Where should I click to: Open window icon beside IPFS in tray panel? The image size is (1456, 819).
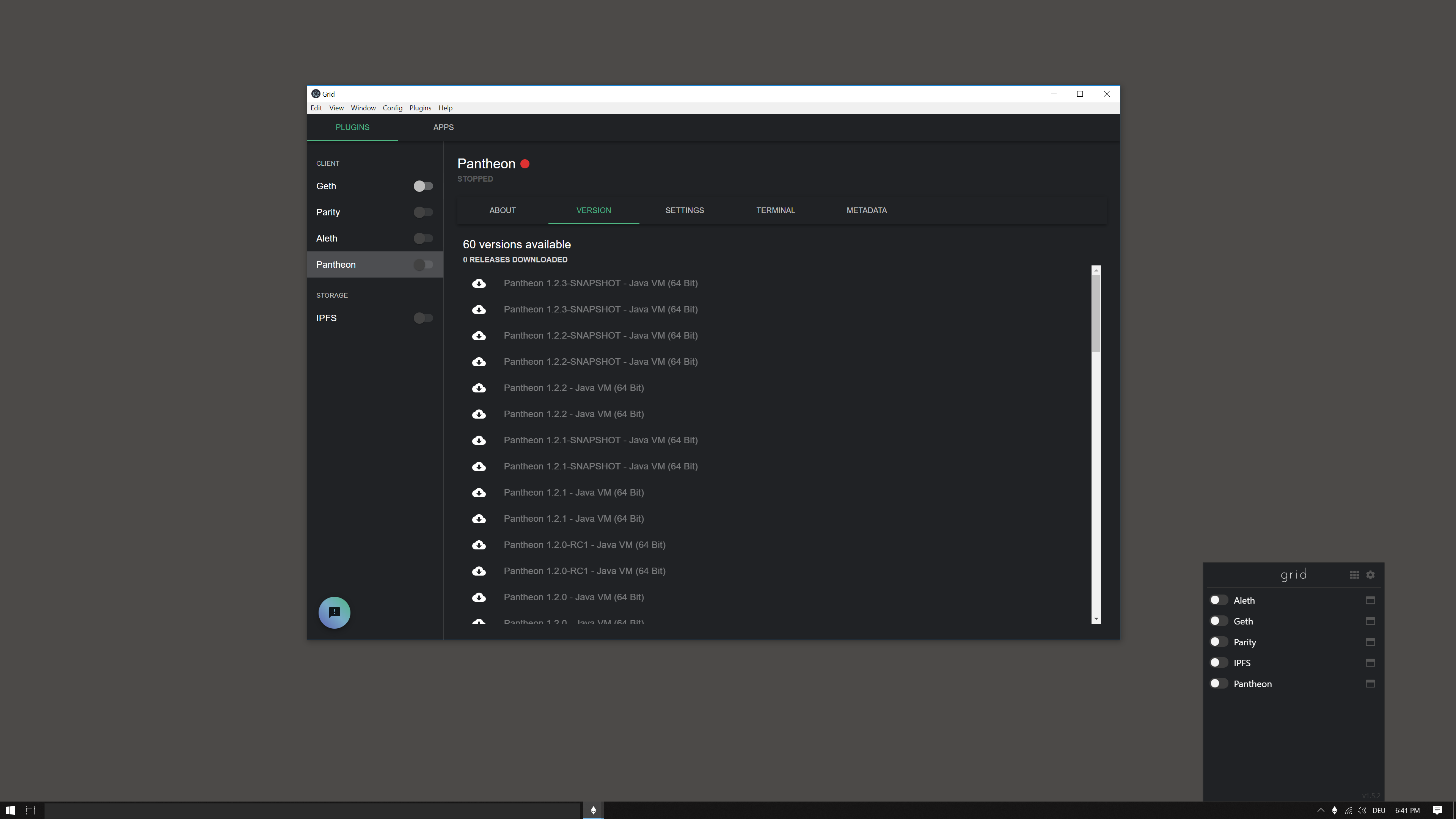point(1370,663)
